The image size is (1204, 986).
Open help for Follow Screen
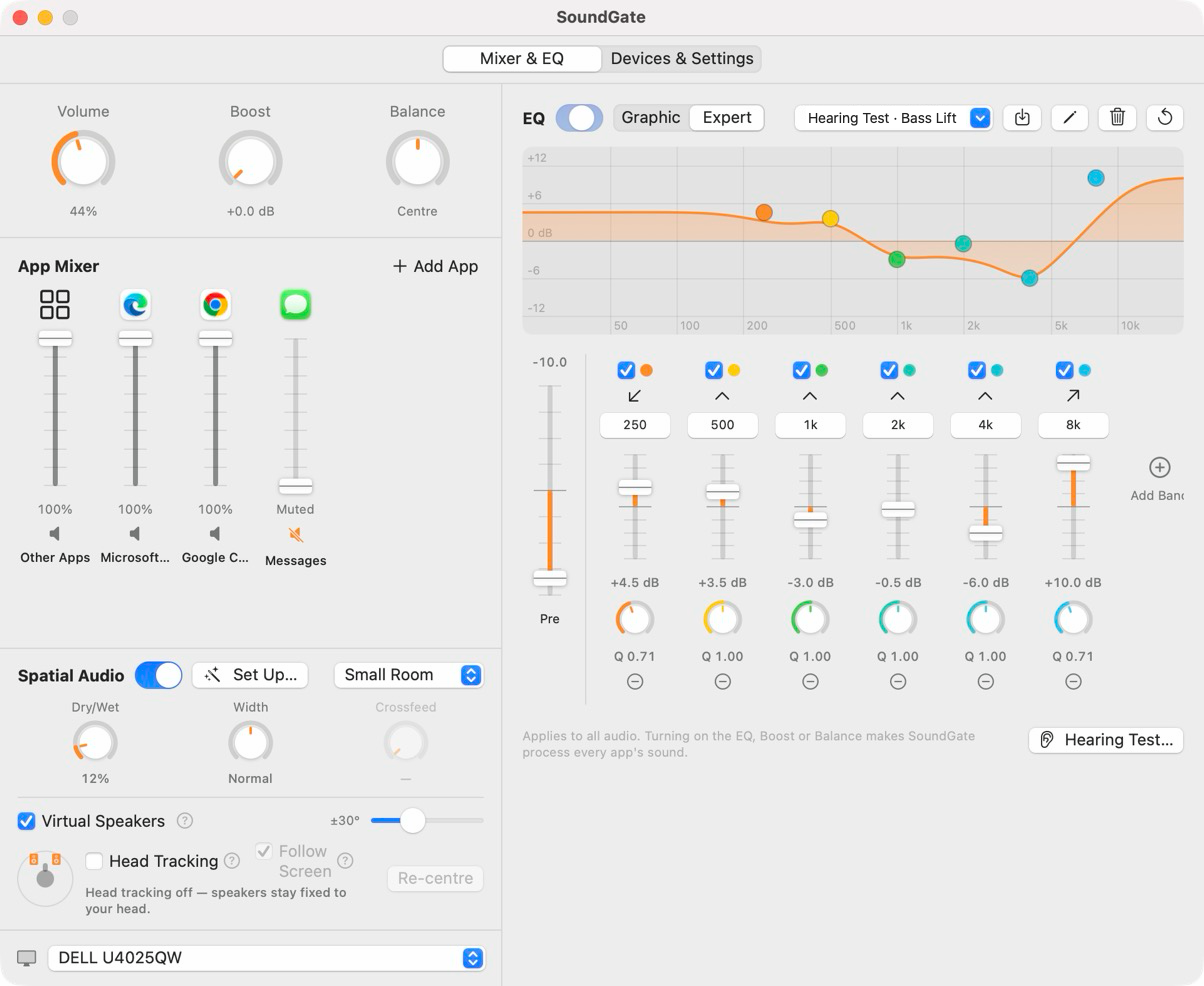coord(345,860)
